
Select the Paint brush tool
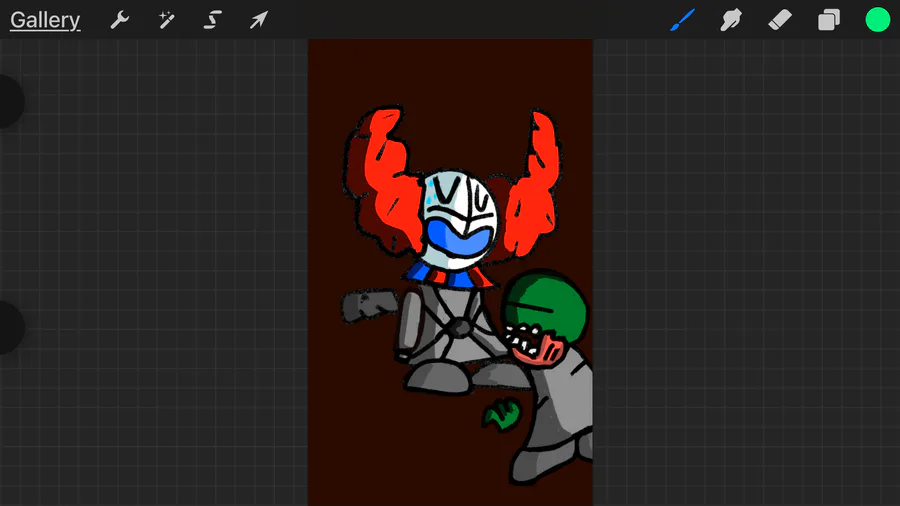682,20
